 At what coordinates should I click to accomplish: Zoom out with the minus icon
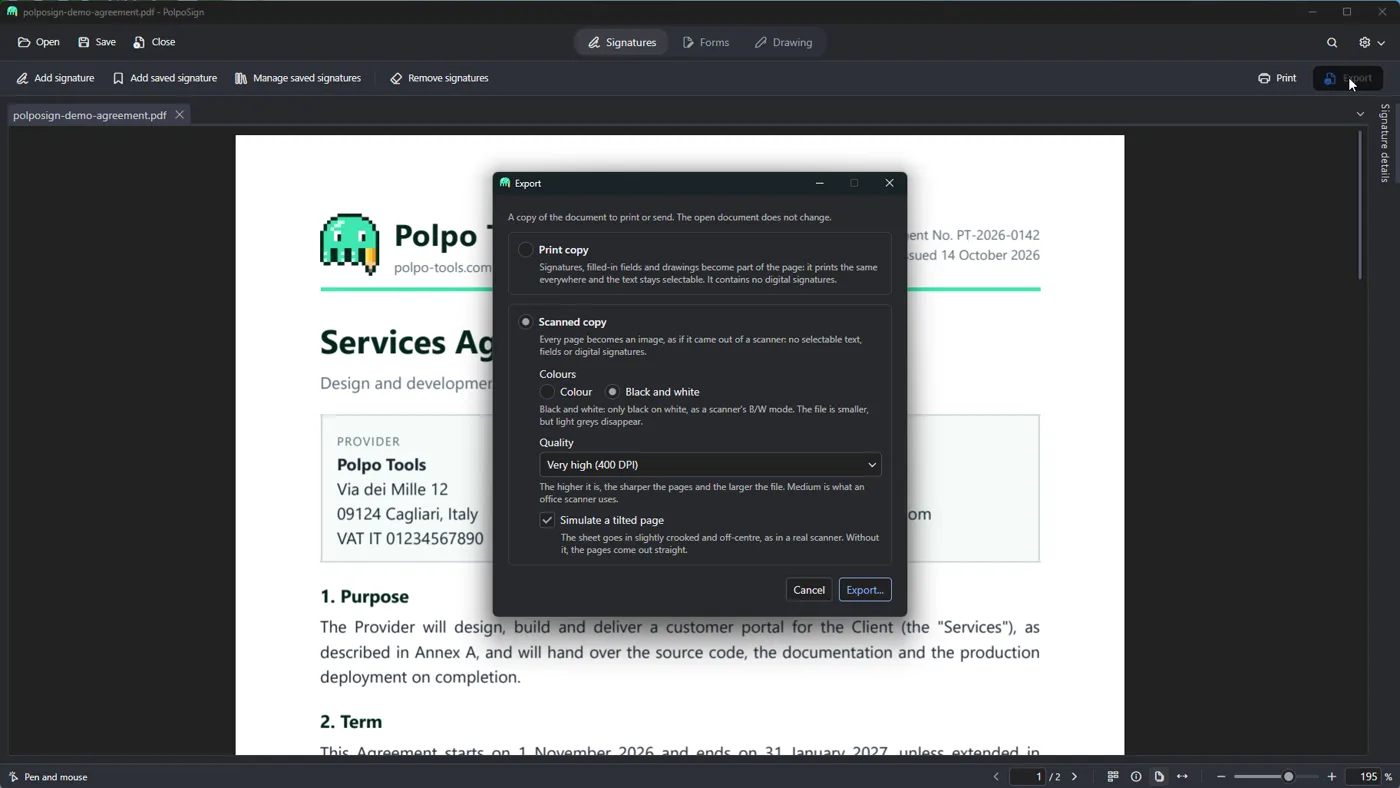coord(1221,777)
